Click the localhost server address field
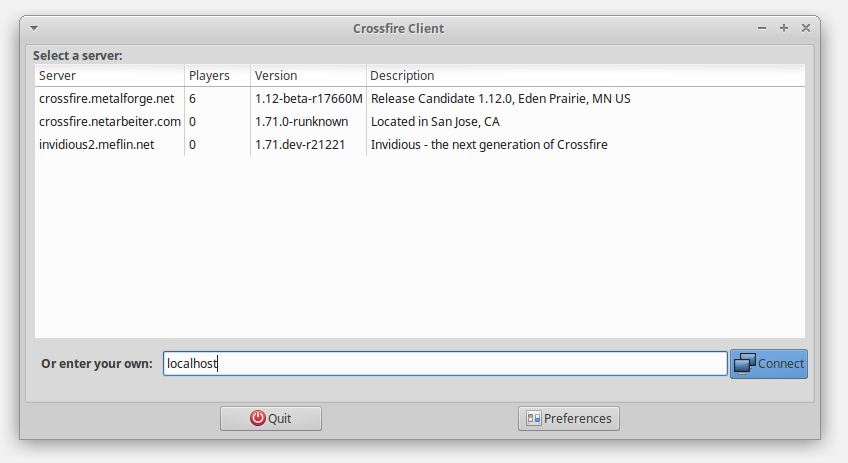The width and height of the screenshot is (848, 463). click(445, 364)
